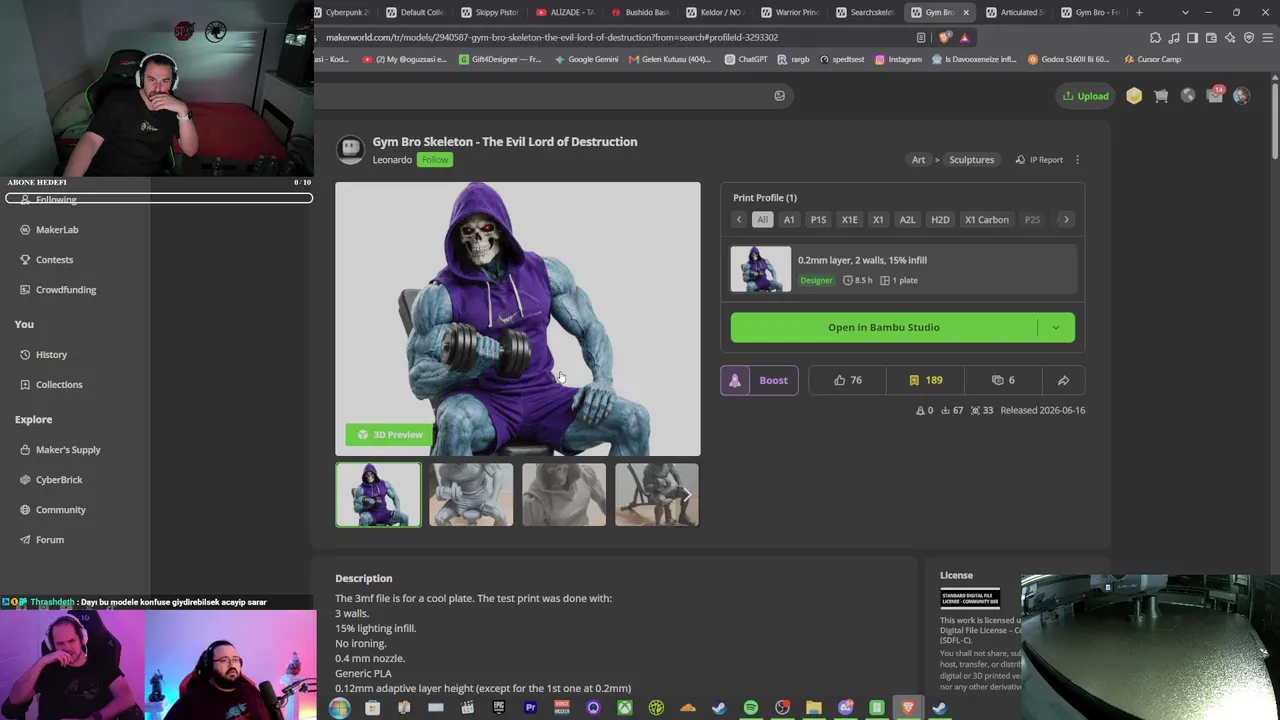Image resolution: width=1280 pixels, height=720 pixels.
Task: Open Contests in the sidebar
Action: click(x=54, y=260)
